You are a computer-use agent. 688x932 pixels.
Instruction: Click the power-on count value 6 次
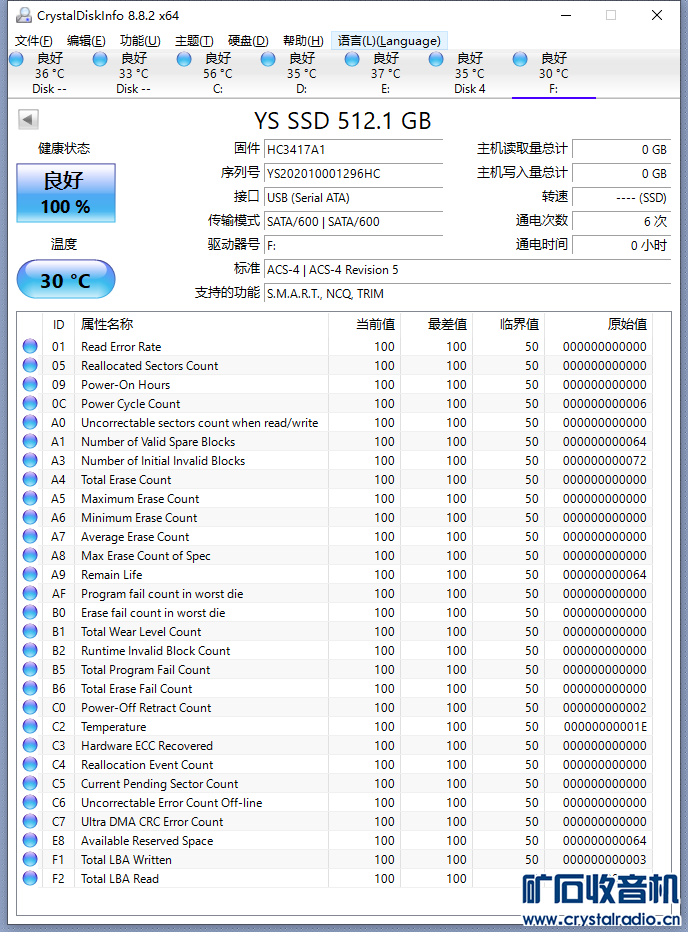(x=621, y=222)
